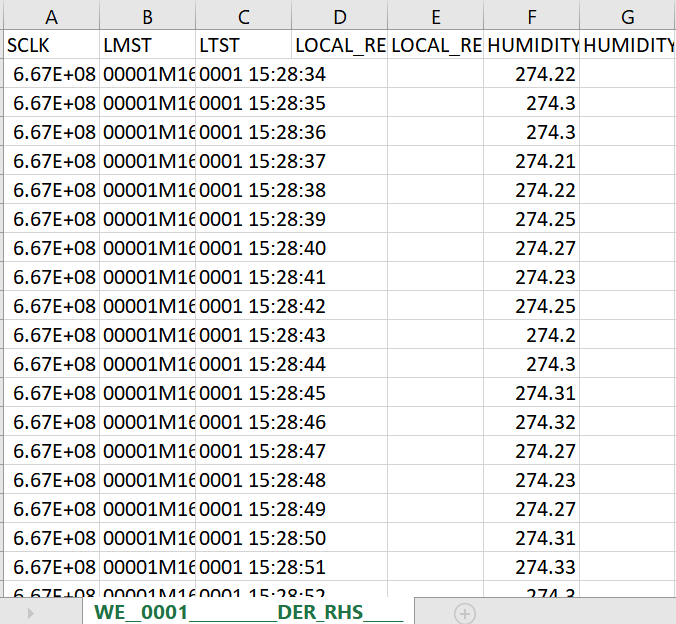Viewport: 676px width, 624px height.
Task: Click value 274.21 in the 15:28:37 row
Action: coord(532,161)
